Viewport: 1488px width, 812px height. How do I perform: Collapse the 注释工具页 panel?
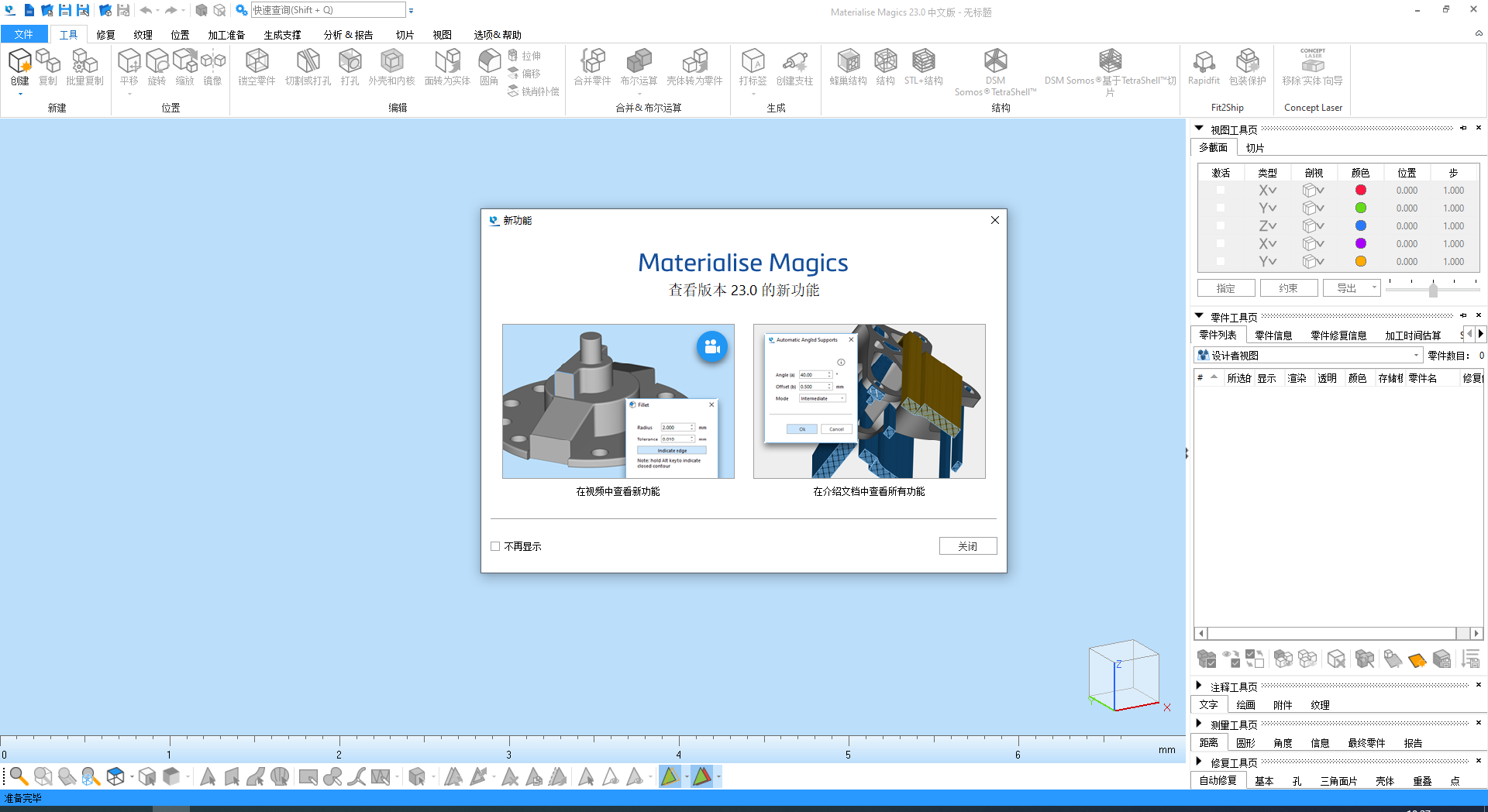click(x=1197, y=686)
